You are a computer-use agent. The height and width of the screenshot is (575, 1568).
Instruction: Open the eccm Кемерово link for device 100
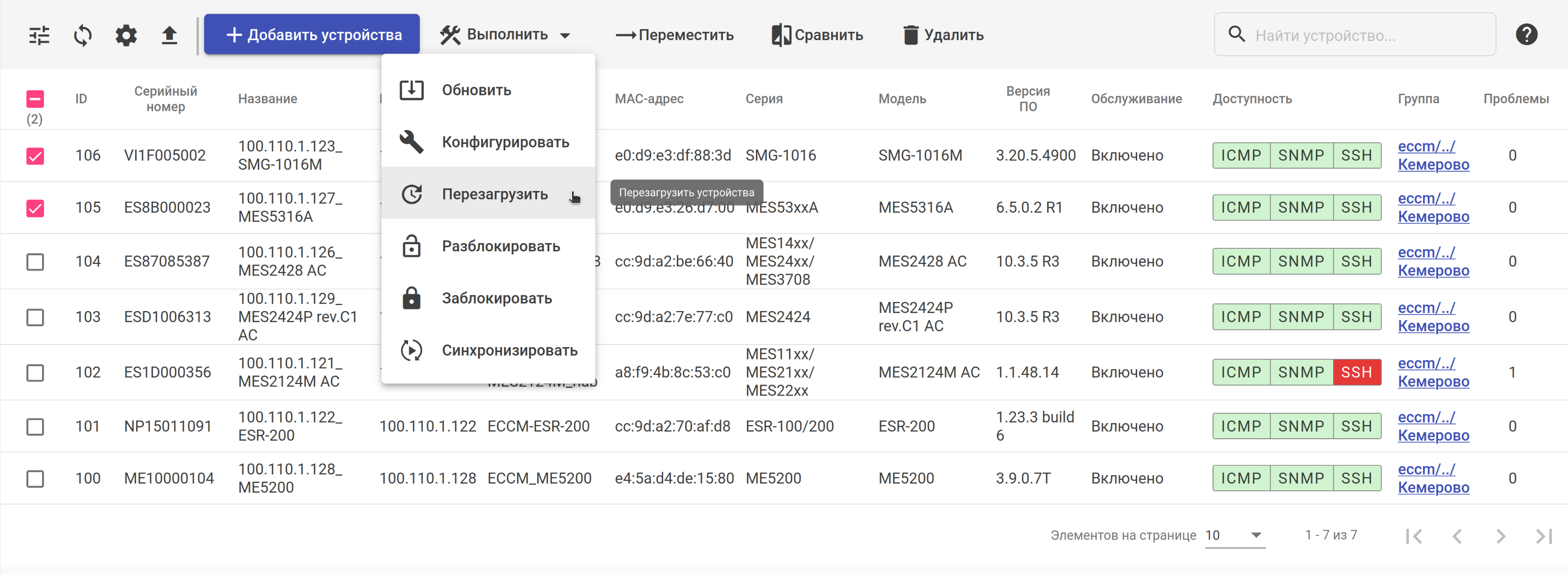[x=1432, y=479]
